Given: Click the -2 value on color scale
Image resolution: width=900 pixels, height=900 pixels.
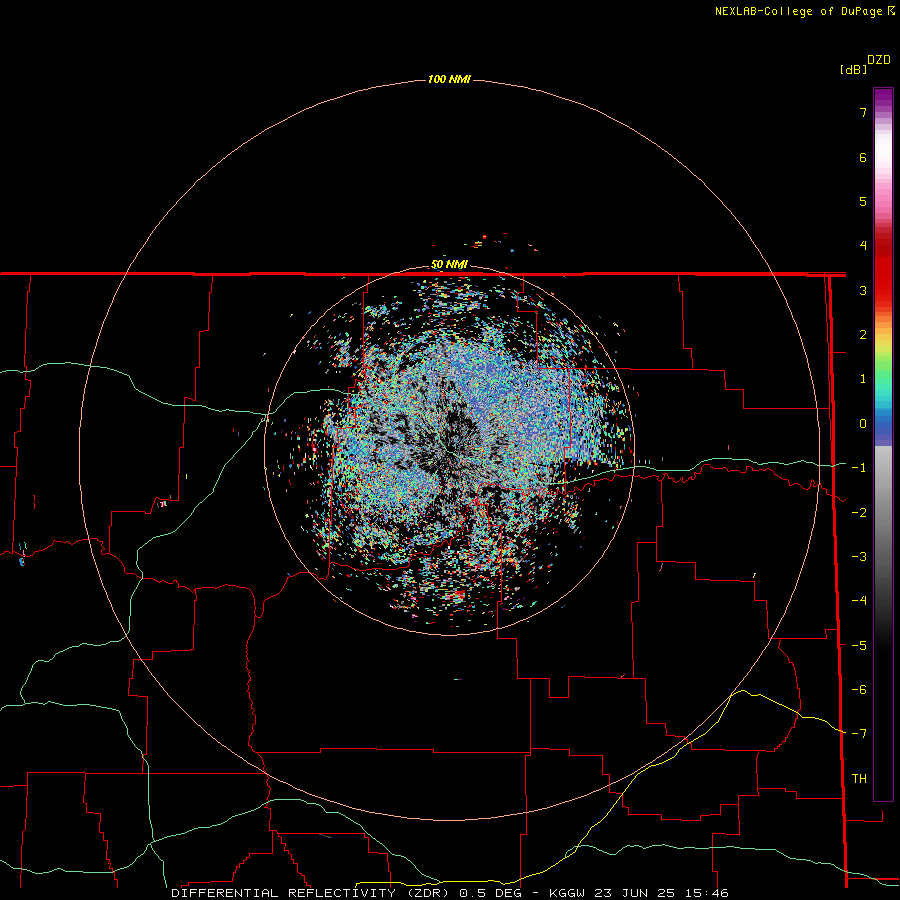Looking at the screenshot, I should click(859, 513).
